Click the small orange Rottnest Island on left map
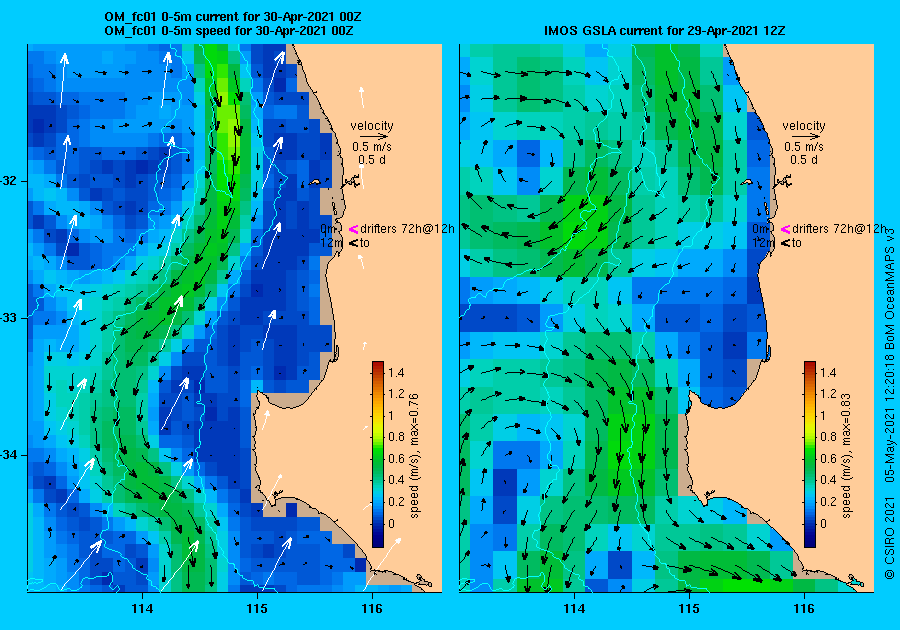Viewport: 900px width, 630px height. coord(315,182)
